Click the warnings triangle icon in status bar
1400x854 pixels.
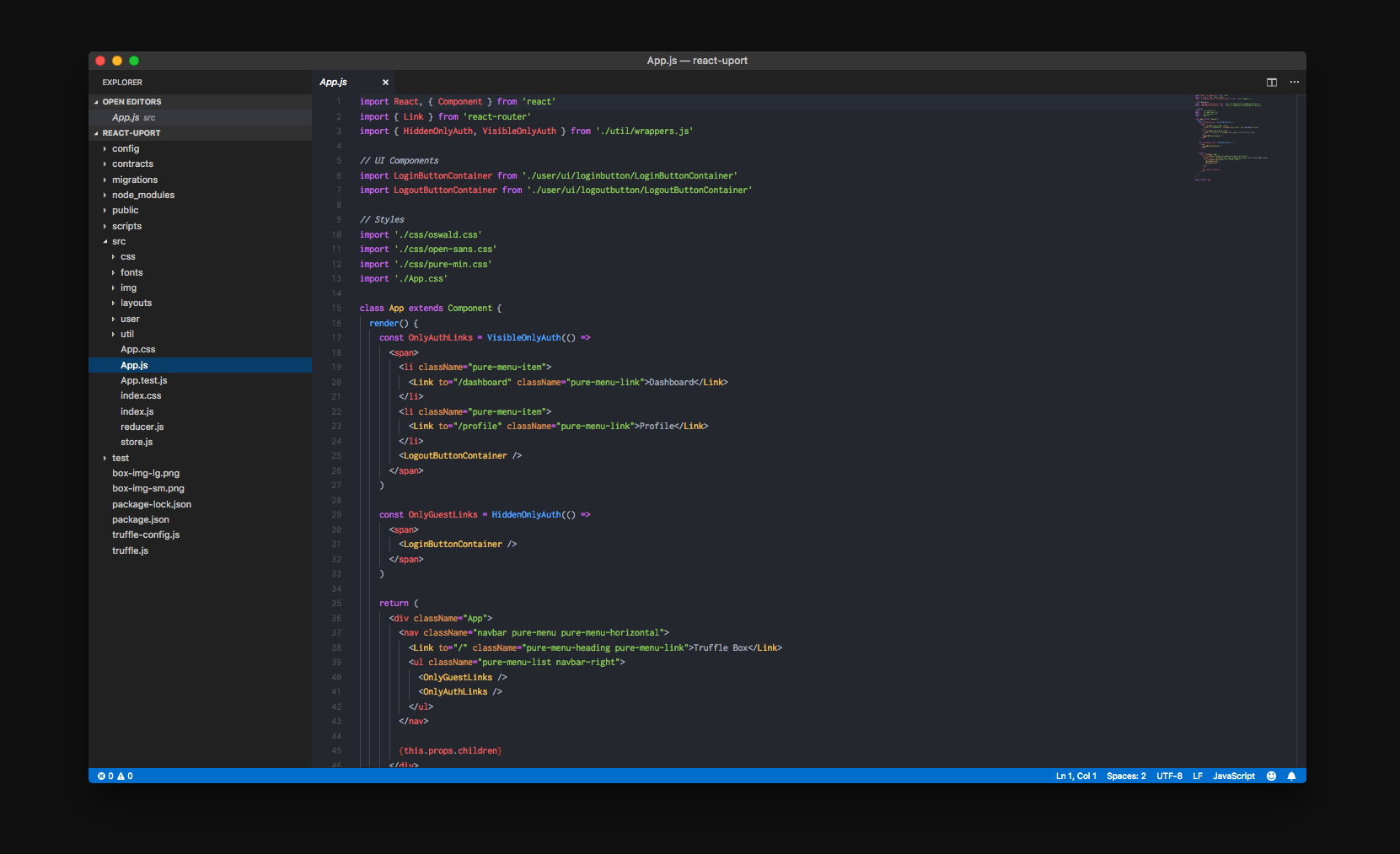(121, 776)
